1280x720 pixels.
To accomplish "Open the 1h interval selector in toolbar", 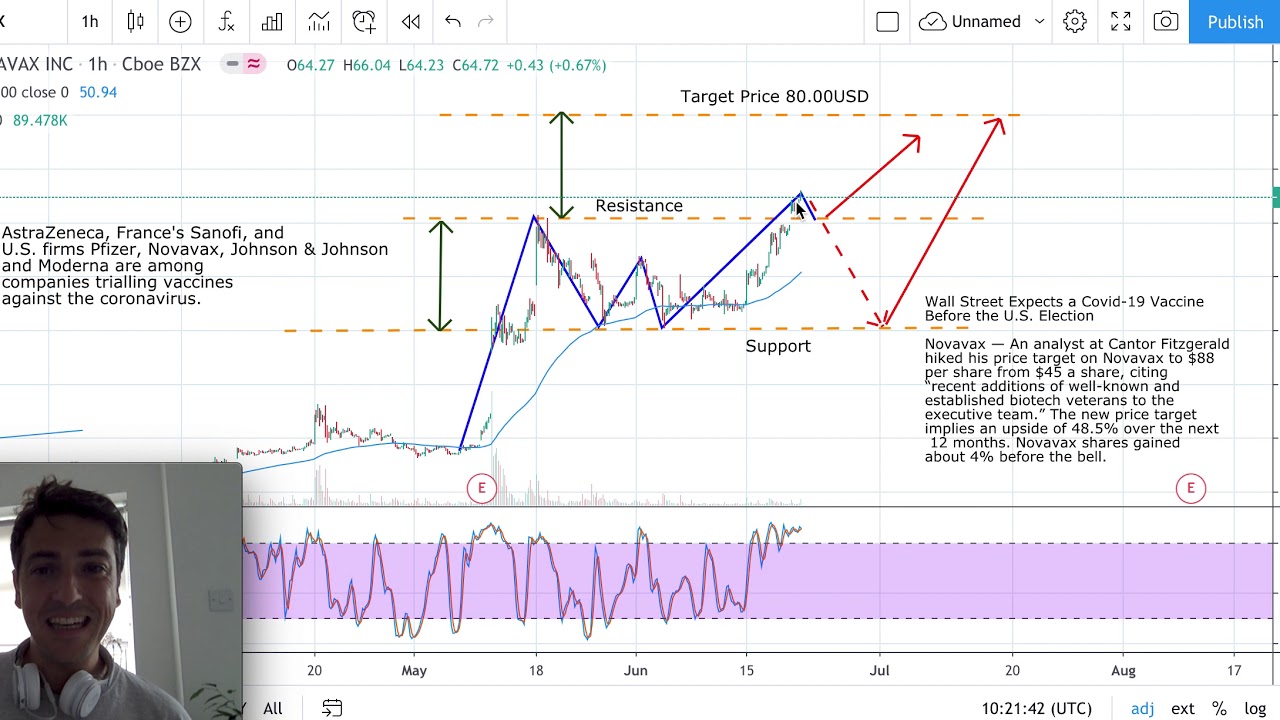I will [x=90, y=21].
